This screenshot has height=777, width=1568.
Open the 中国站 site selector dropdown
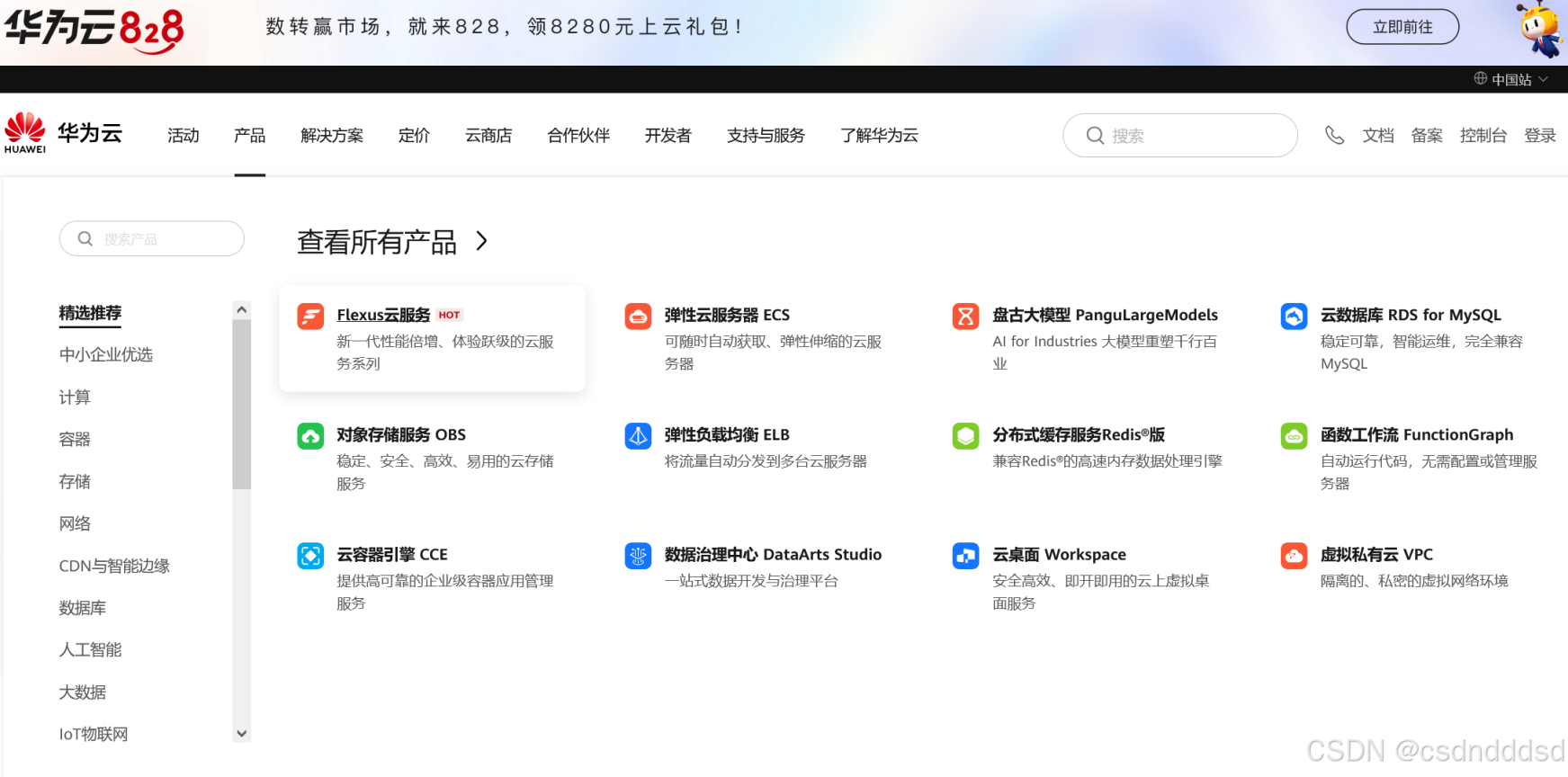(x=1511, y=79)
